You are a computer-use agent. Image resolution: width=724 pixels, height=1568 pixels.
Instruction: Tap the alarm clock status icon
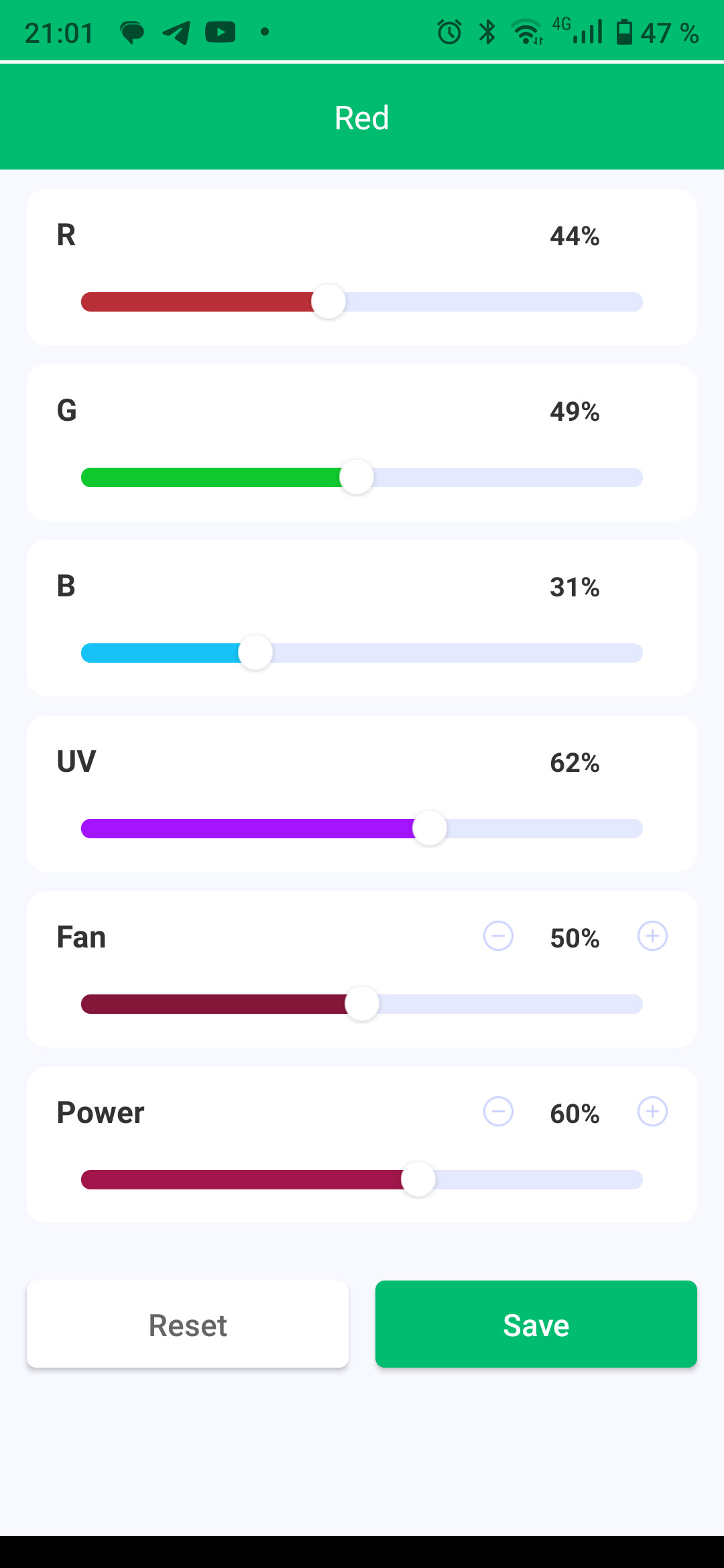click(x=449, y=32)
